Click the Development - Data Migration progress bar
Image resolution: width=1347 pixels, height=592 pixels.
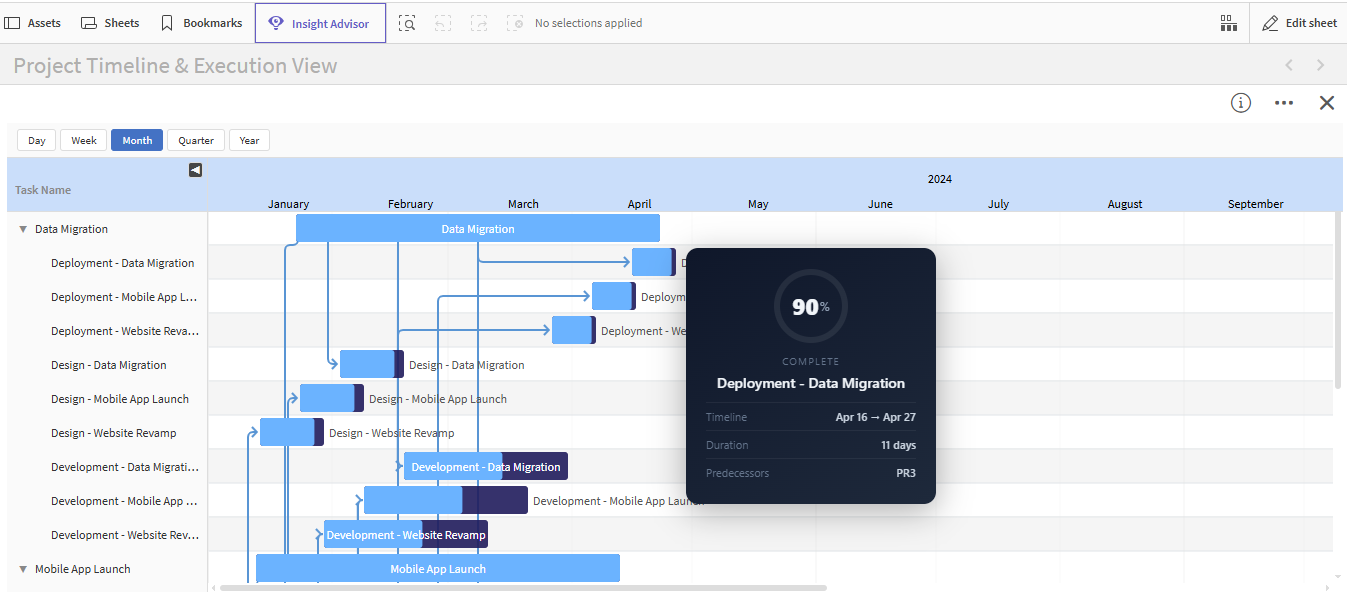pyautogui.click(x=485, y=467)
